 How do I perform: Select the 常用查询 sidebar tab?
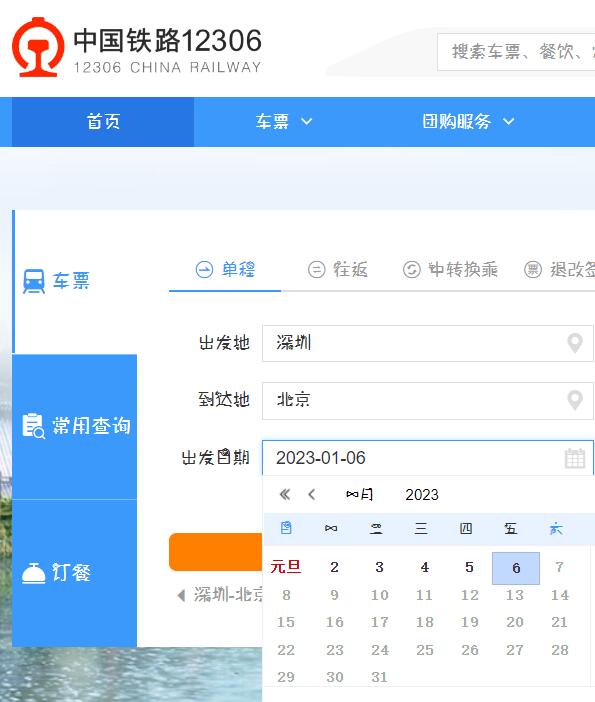click(75, 426)
